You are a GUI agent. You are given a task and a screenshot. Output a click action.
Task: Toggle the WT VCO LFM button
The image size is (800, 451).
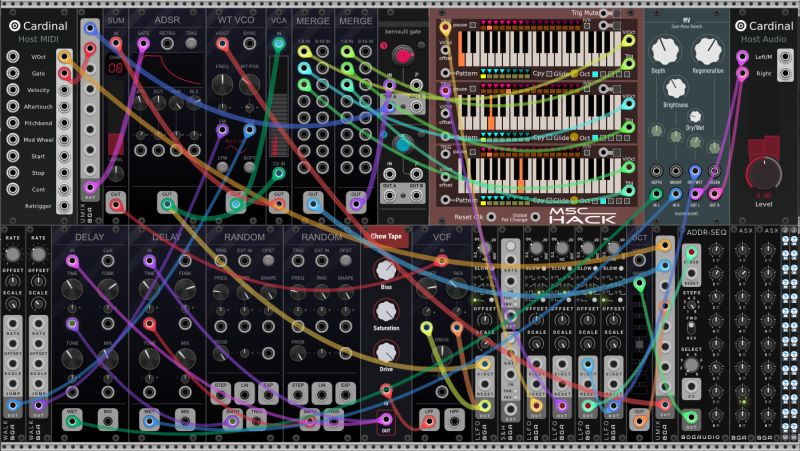tap(222, 167)
